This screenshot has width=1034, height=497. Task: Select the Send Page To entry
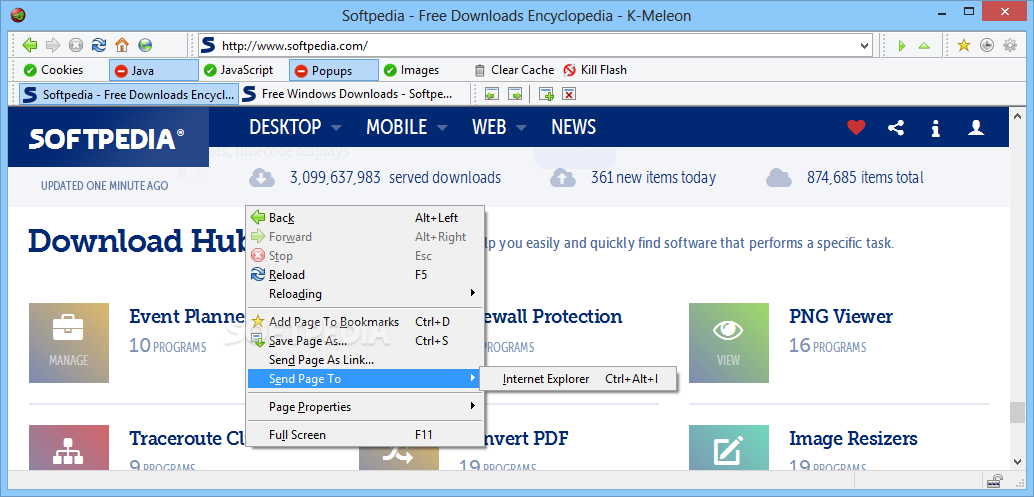click(x=364, y=379)
